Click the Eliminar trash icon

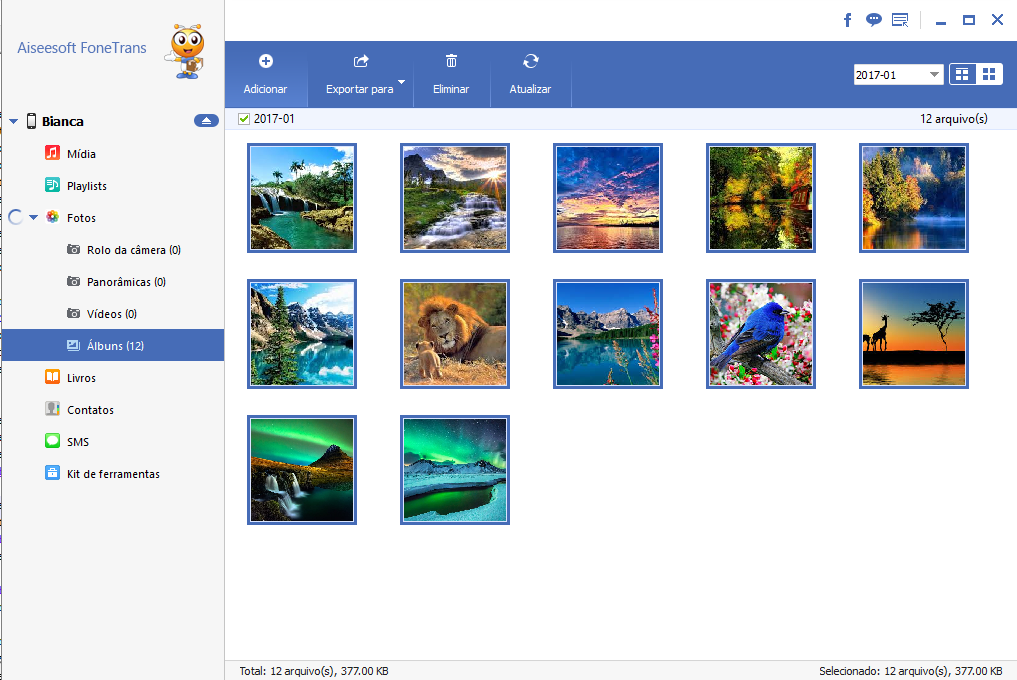click(x=451, y=62)
